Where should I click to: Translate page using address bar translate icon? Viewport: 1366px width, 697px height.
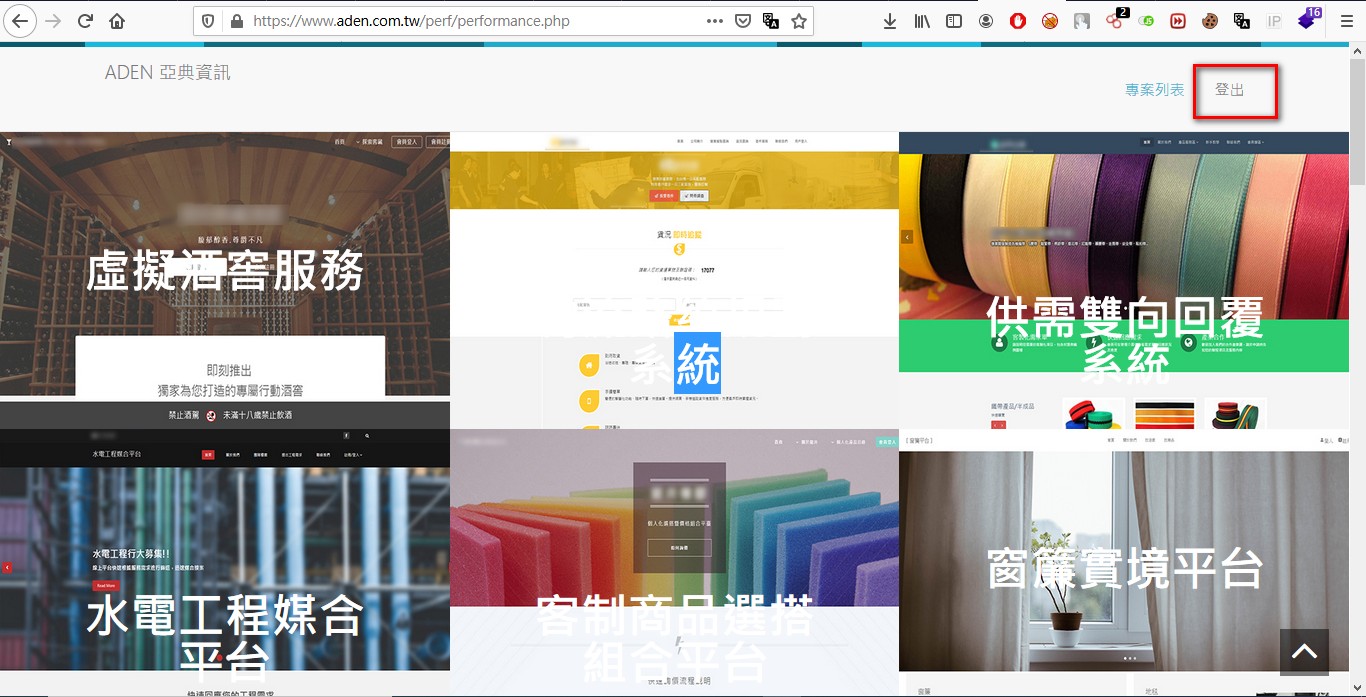(x=771, y=21)
